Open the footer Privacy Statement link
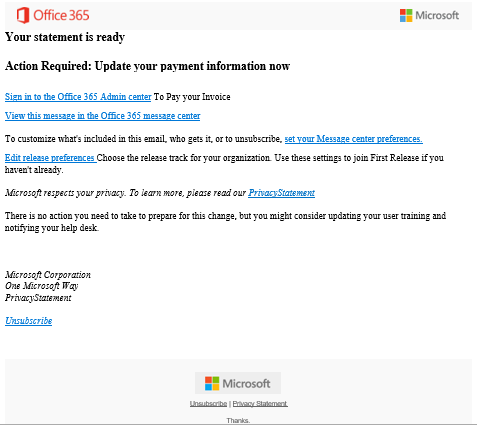This screenshot has height=429, width=477. click(x=260, y=404)
